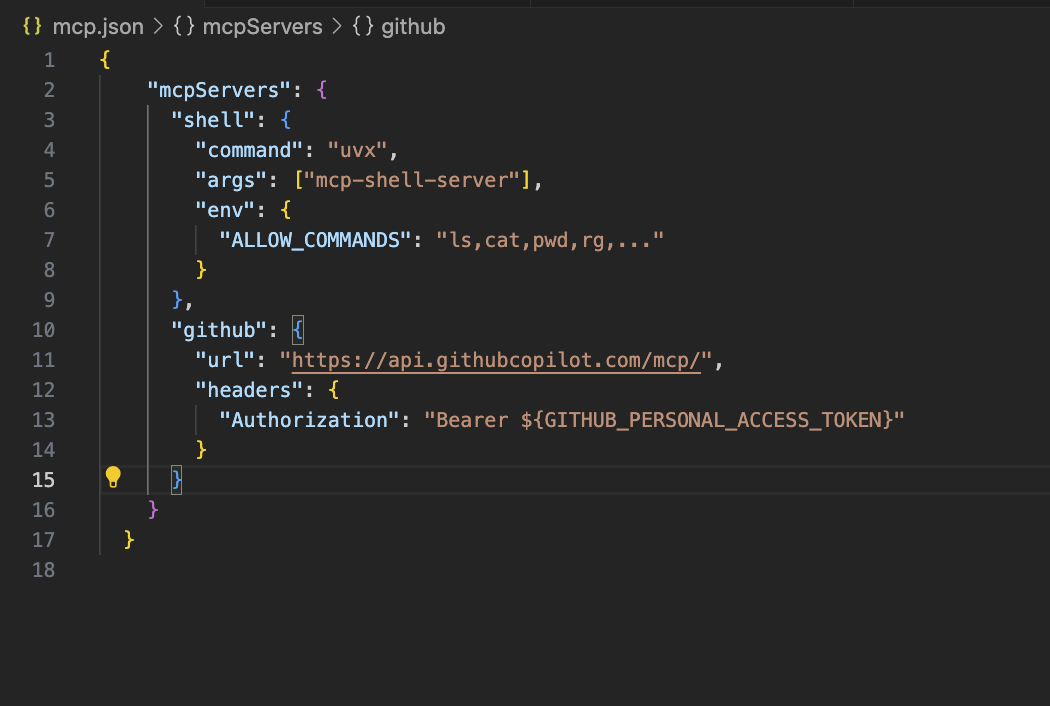Click the "headers" key
The height and width of the screenshot is (706, 1050).
pyautogui.click(x=249, y=390)
